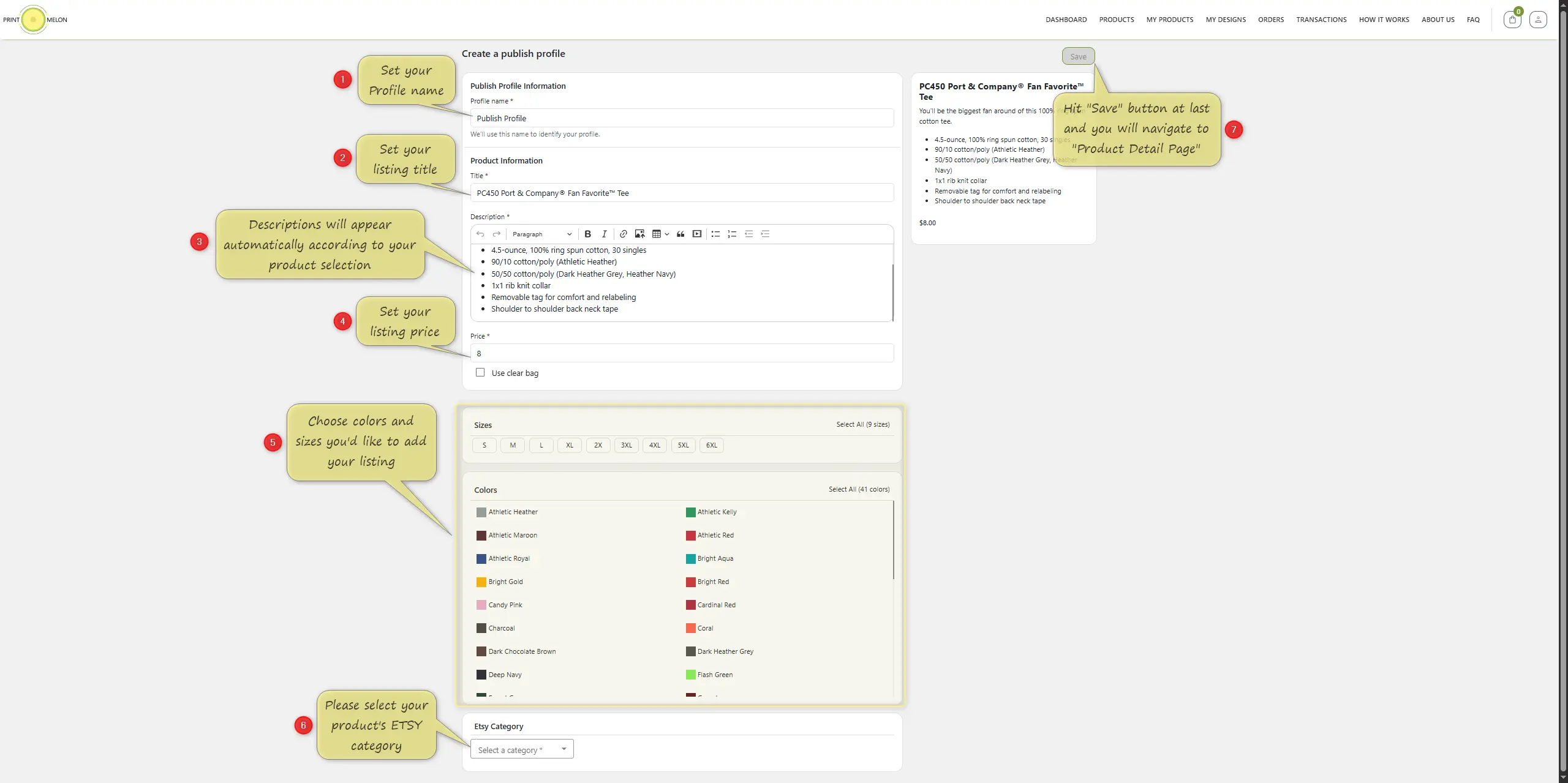Screen dimensions: 1568x783
Task: Go to Dashboard in the top menu
Action: 1066,20
